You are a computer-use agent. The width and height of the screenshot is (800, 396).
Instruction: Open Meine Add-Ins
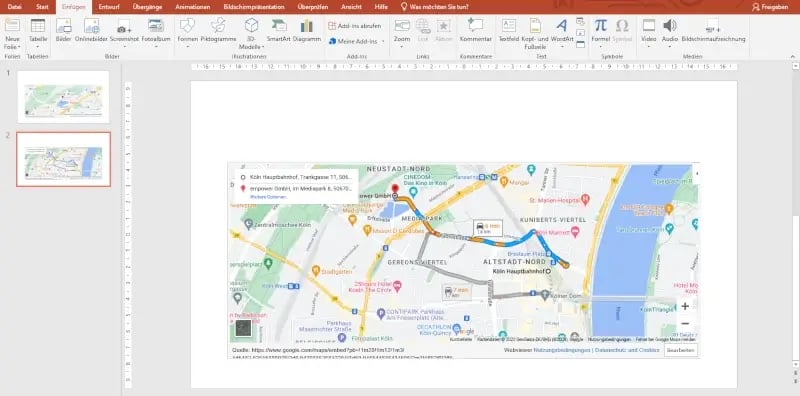pyautogui.click(x=353, y=41)
